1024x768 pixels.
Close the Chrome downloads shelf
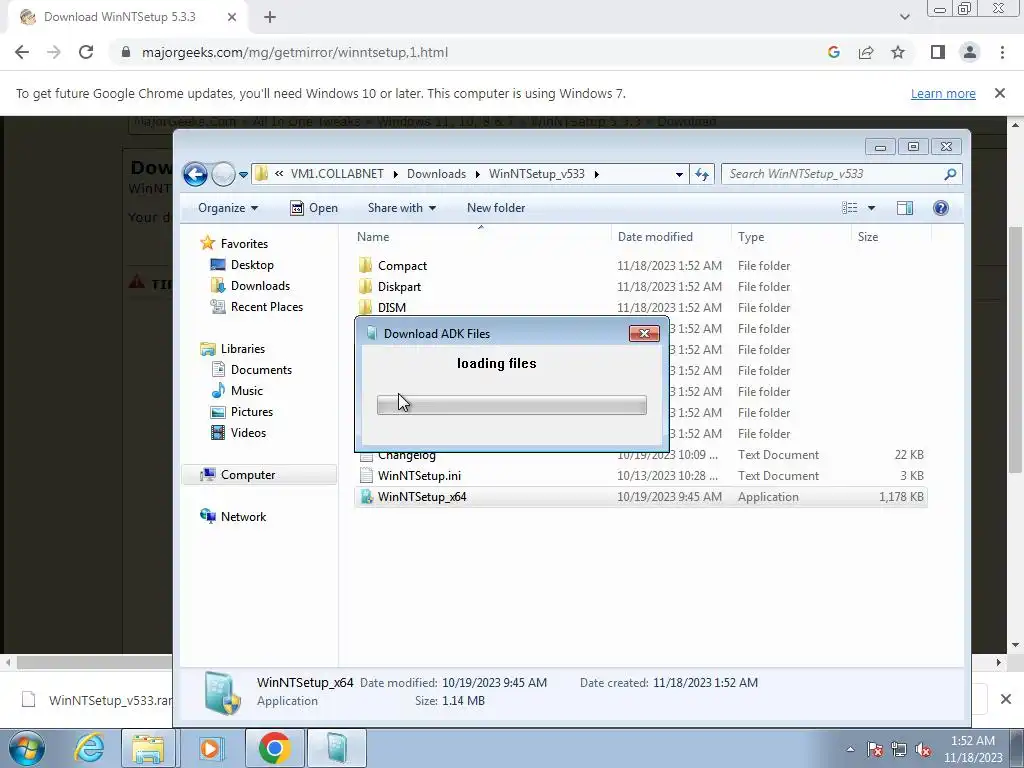1006,699
